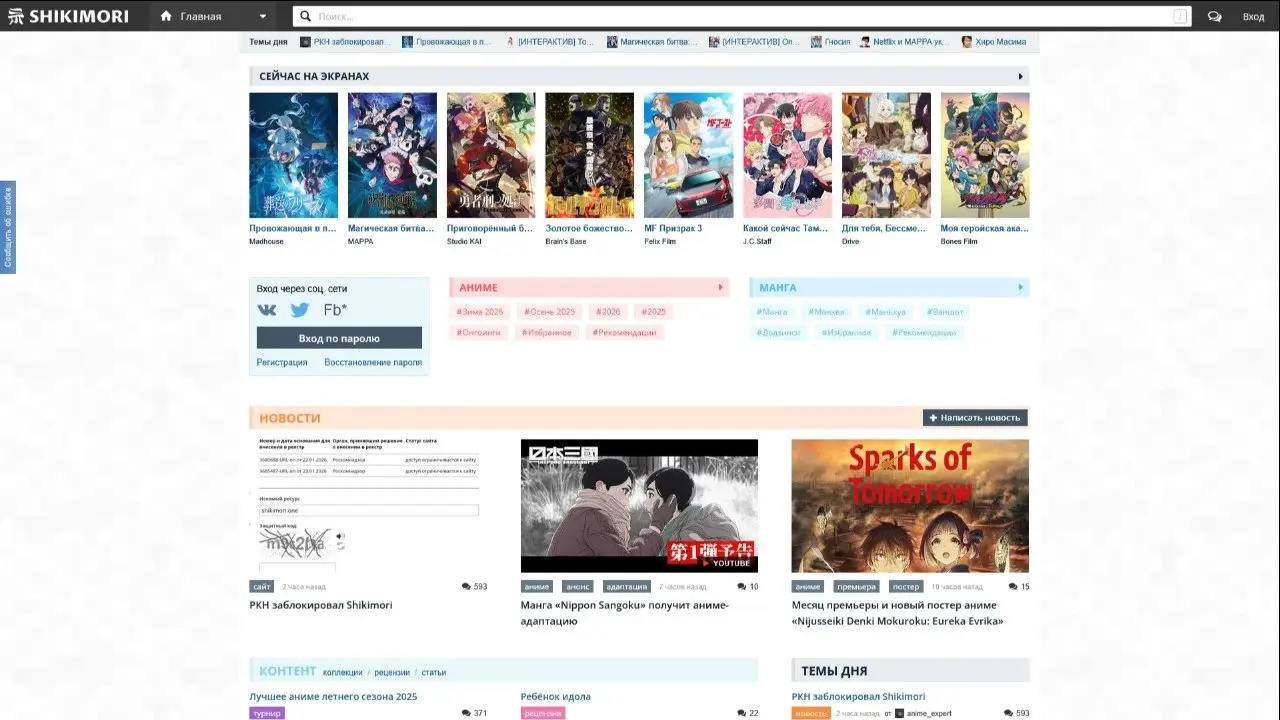Select the #Осень 2025 anime tag

[x=549, y=312]
